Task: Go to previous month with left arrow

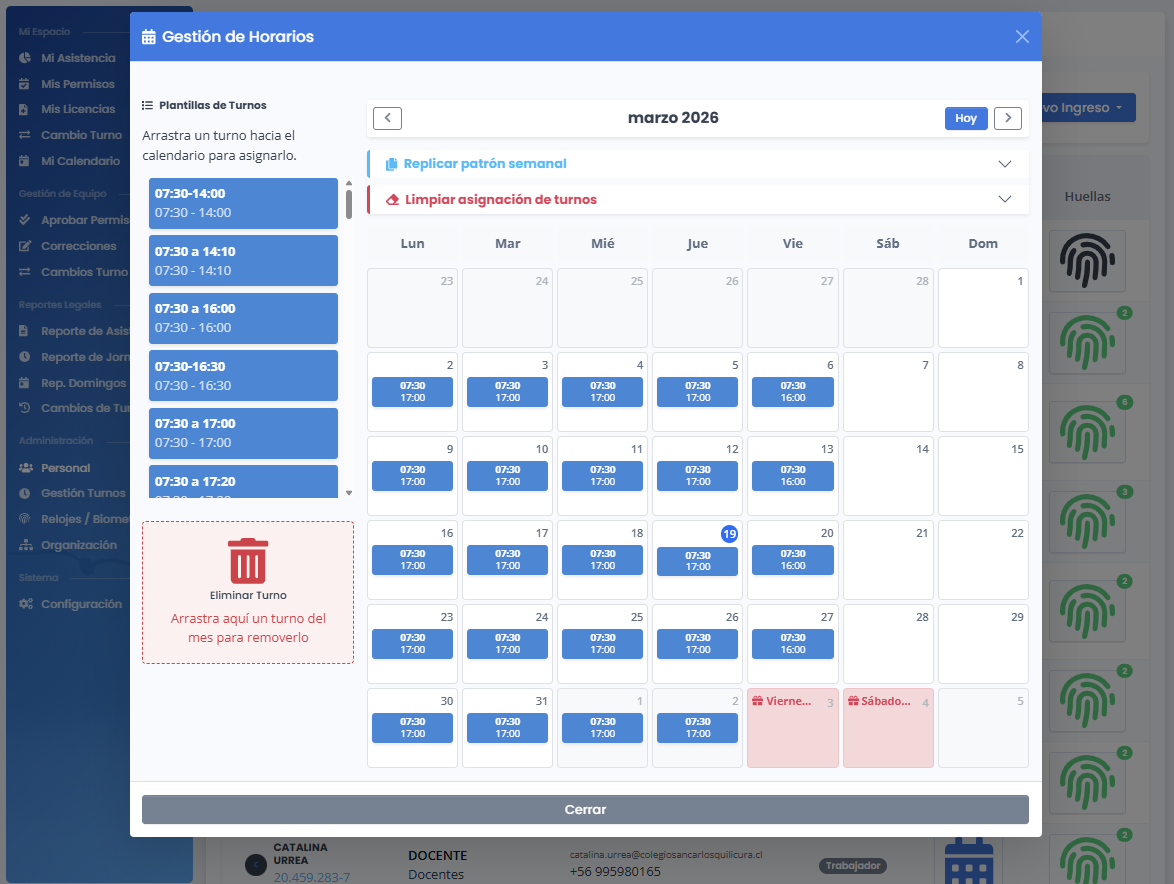Action: click(387, 118)
